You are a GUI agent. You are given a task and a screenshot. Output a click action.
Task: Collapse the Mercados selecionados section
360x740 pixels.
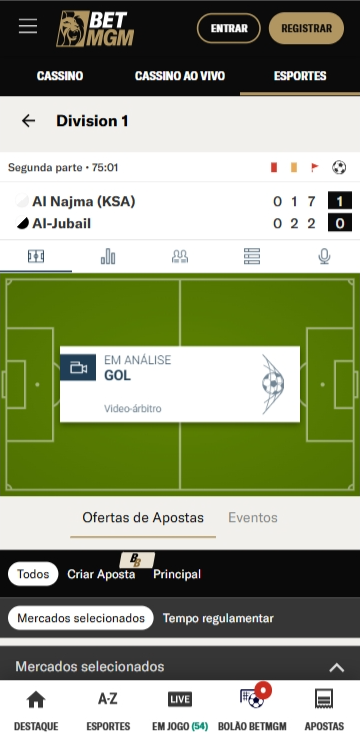(336, 667)
